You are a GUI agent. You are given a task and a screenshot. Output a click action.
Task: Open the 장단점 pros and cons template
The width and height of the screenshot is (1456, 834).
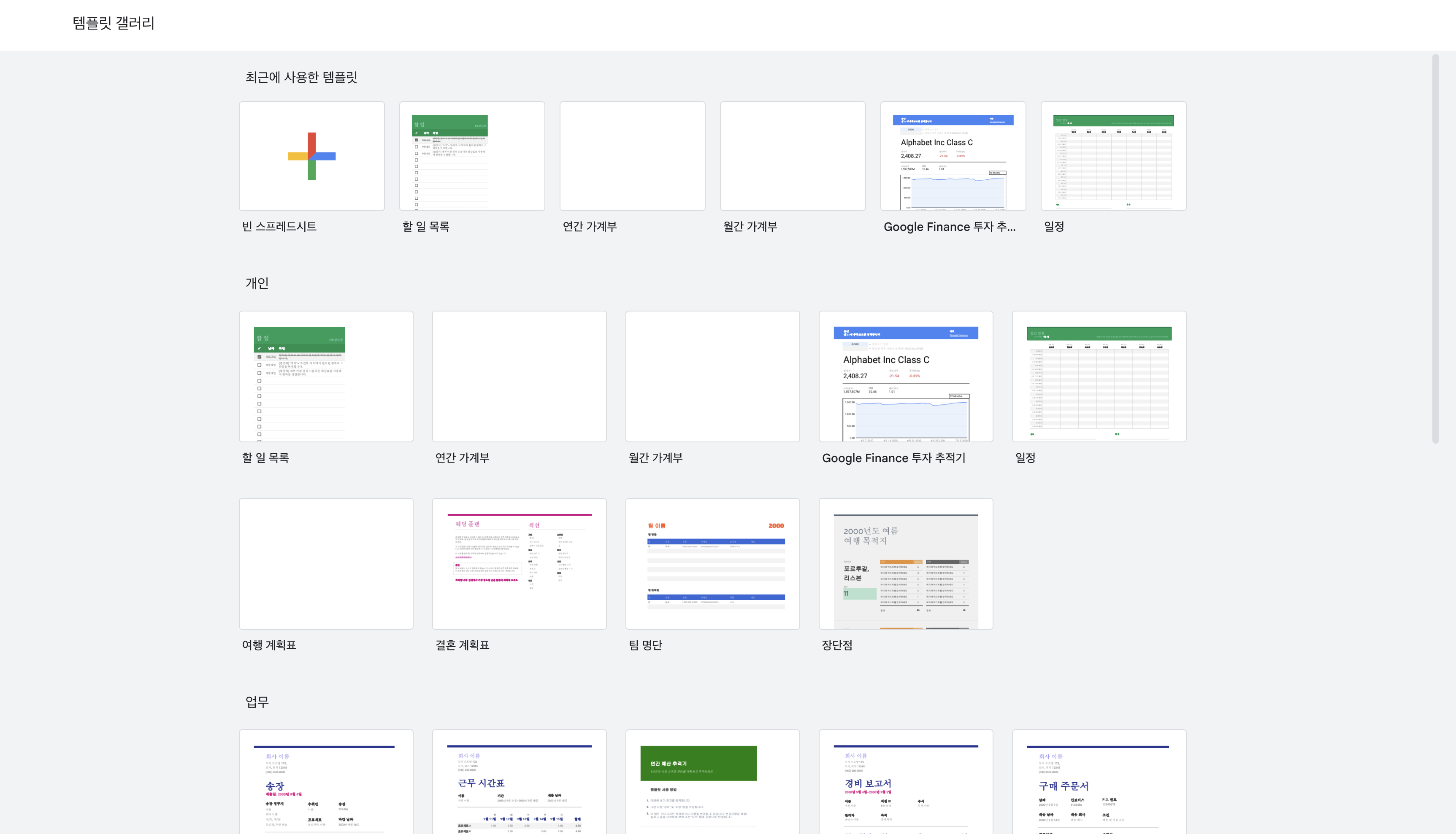click(x=906, y=563)
